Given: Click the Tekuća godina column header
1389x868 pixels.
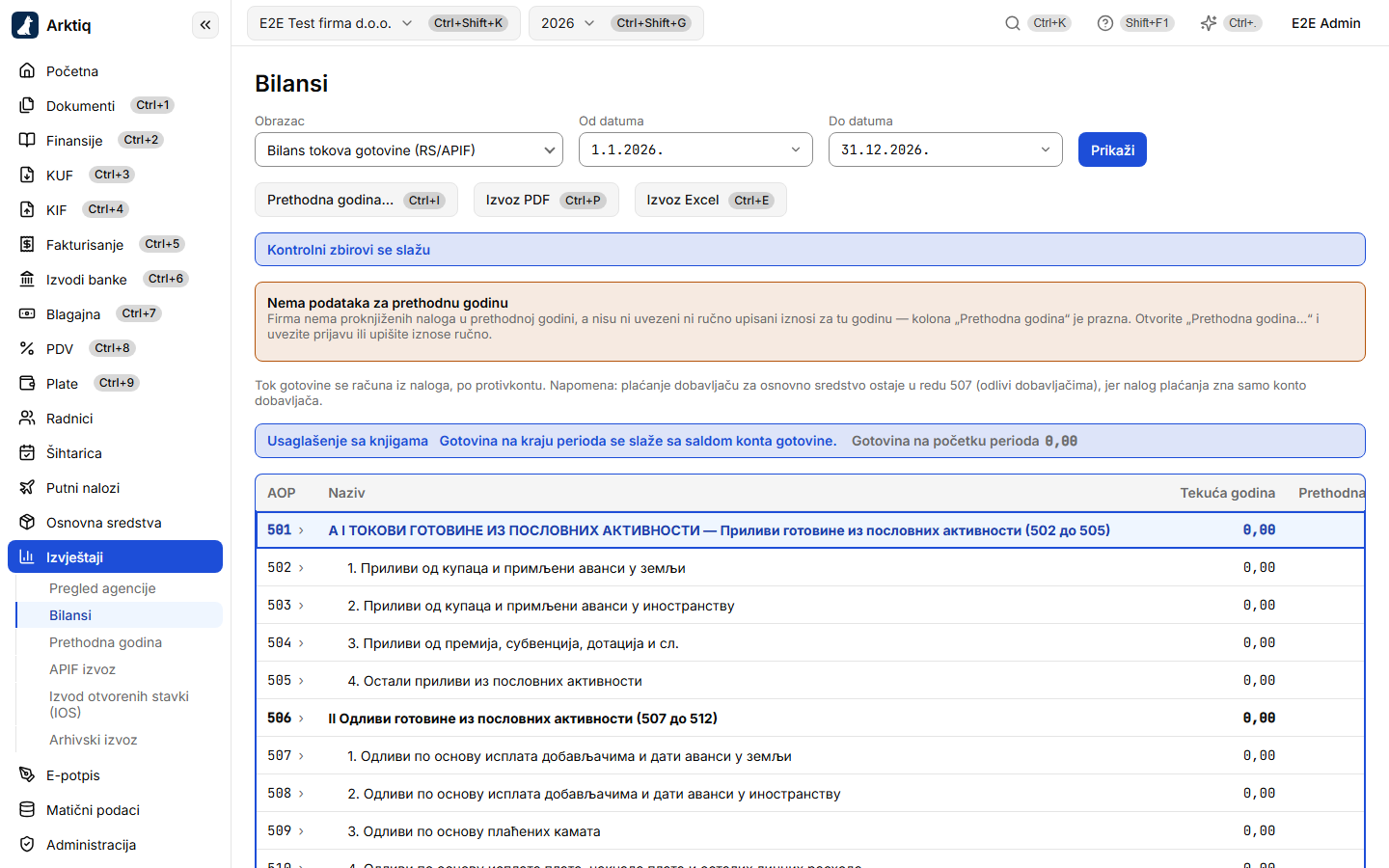Looking at the screenshot, I should pos(1227,493).
